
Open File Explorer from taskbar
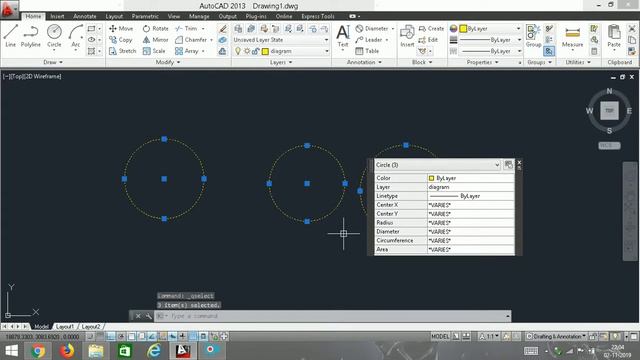tap(96, 351)
